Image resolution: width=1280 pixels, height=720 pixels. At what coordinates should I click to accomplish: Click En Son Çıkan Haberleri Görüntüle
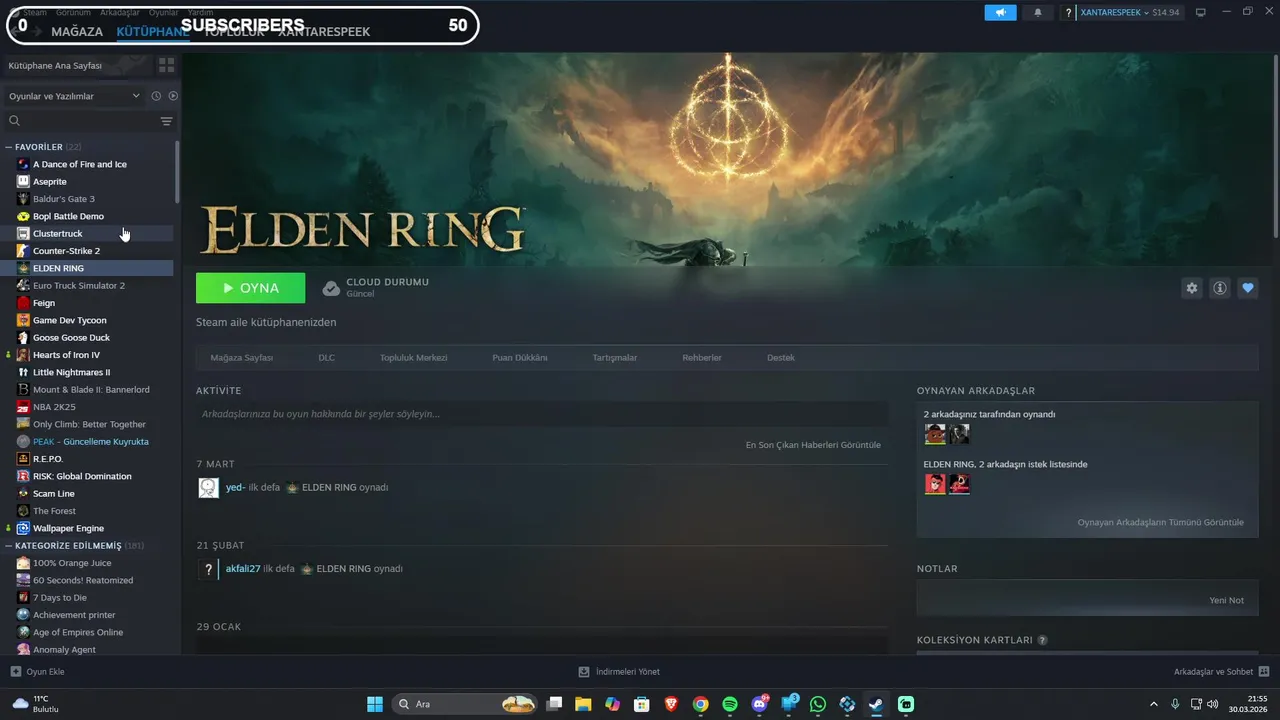point(813,445)
